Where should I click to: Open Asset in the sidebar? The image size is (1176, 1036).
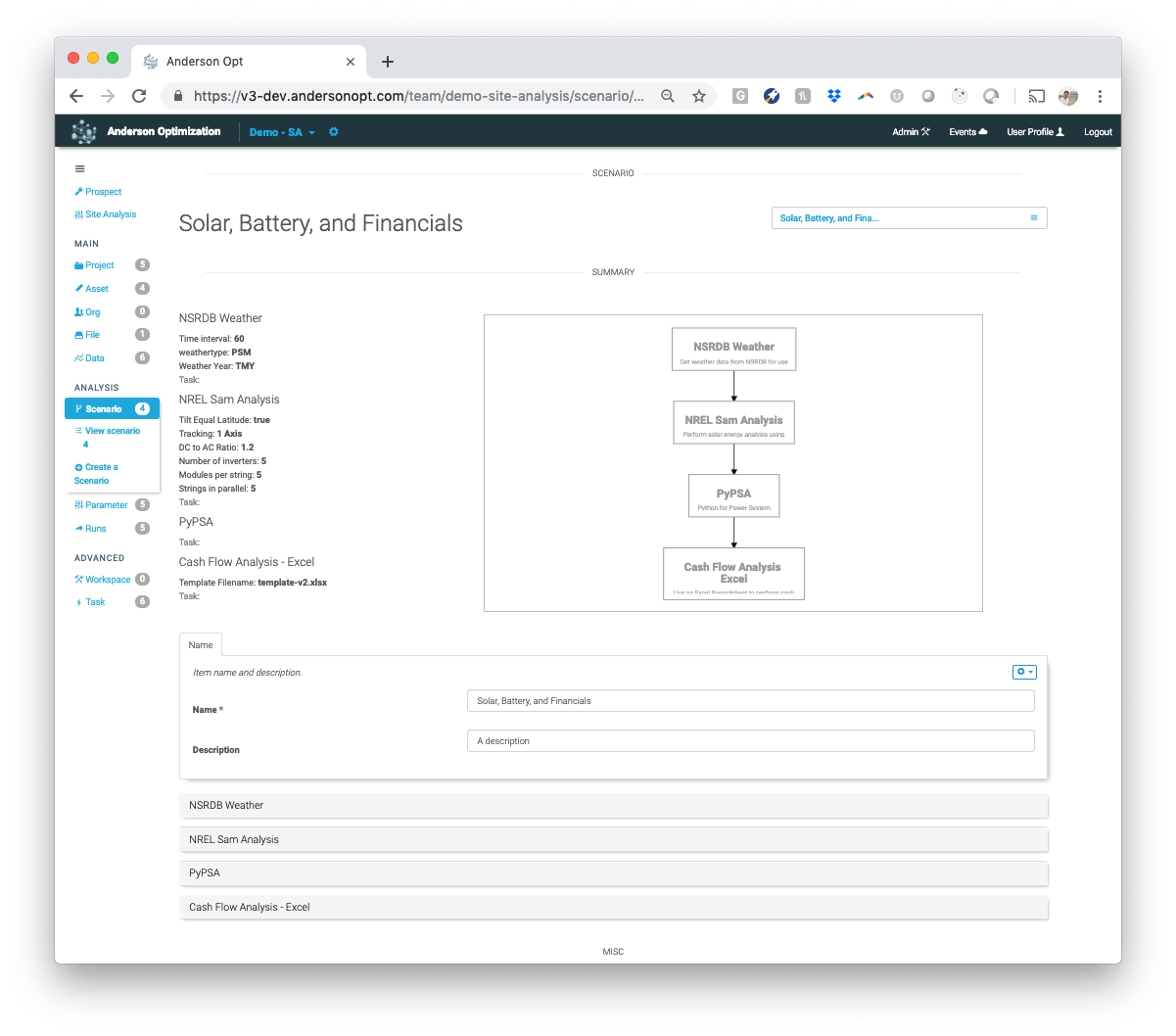(92, 289)
